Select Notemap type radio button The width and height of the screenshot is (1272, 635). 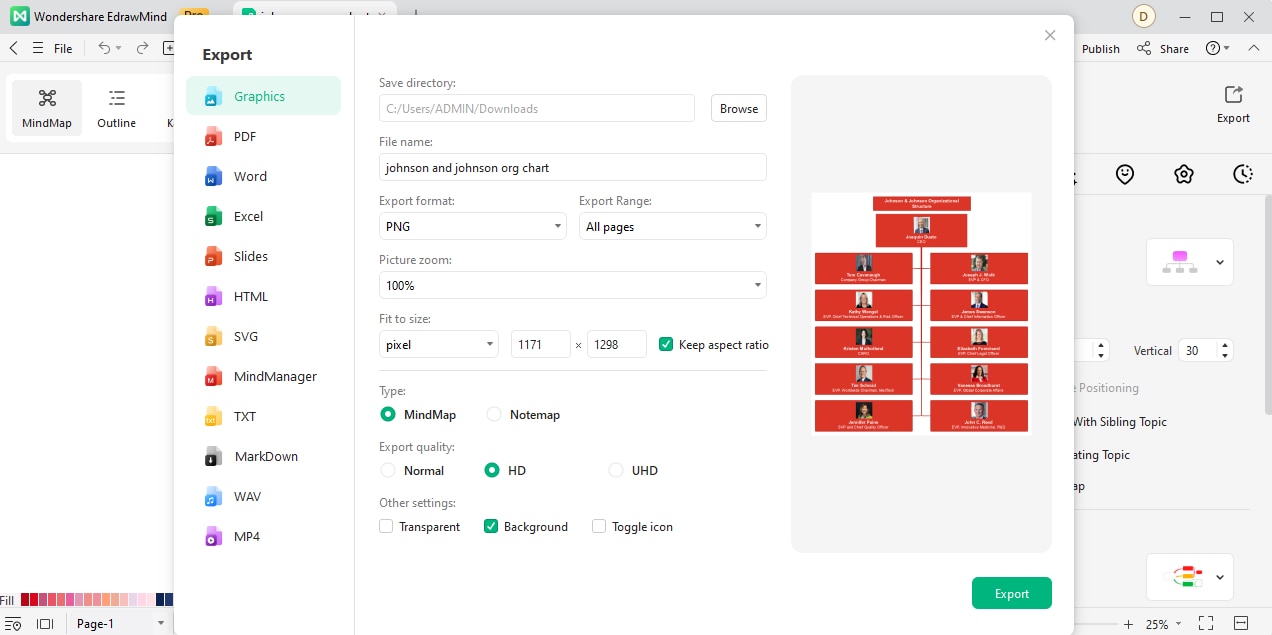494,414
